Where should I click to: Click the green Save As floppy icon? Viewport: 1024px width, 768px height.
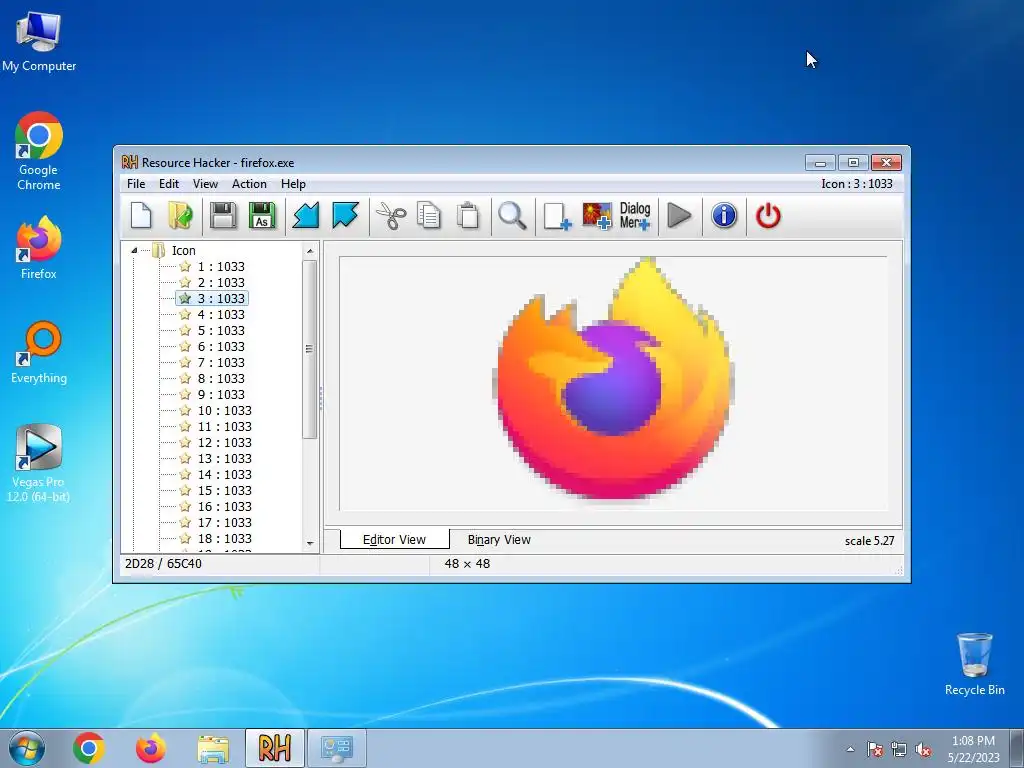point(262,216)
